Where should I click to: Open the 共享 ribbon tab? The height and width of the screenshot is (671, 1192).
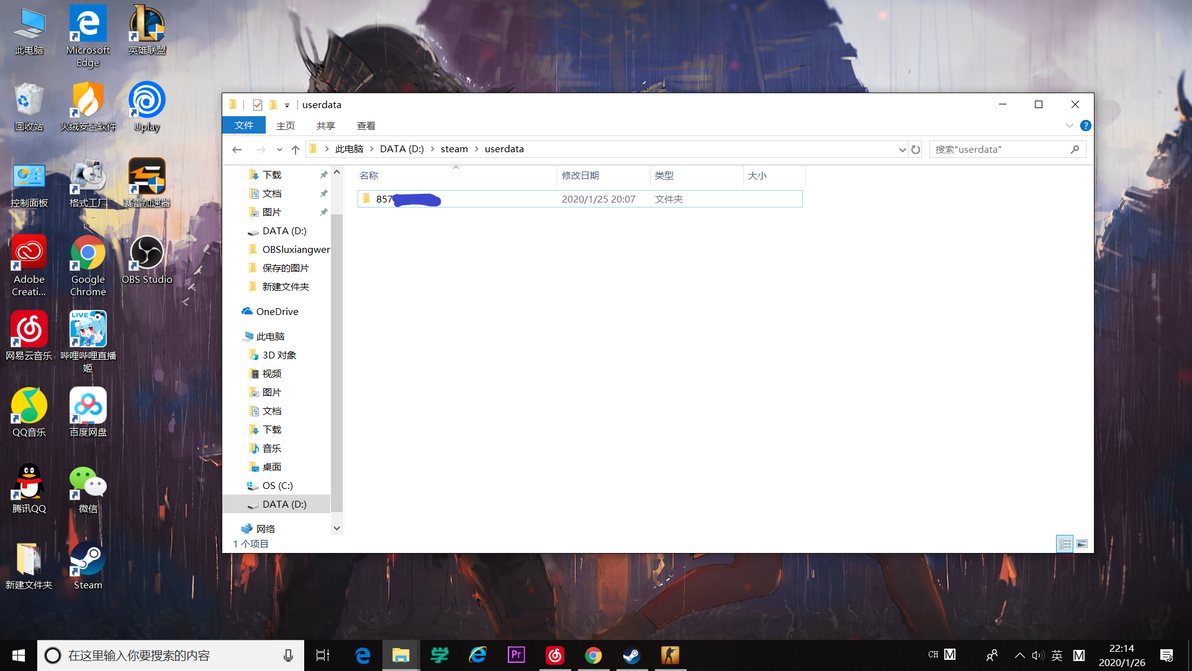pyautogui.click(x=325, y=125)
